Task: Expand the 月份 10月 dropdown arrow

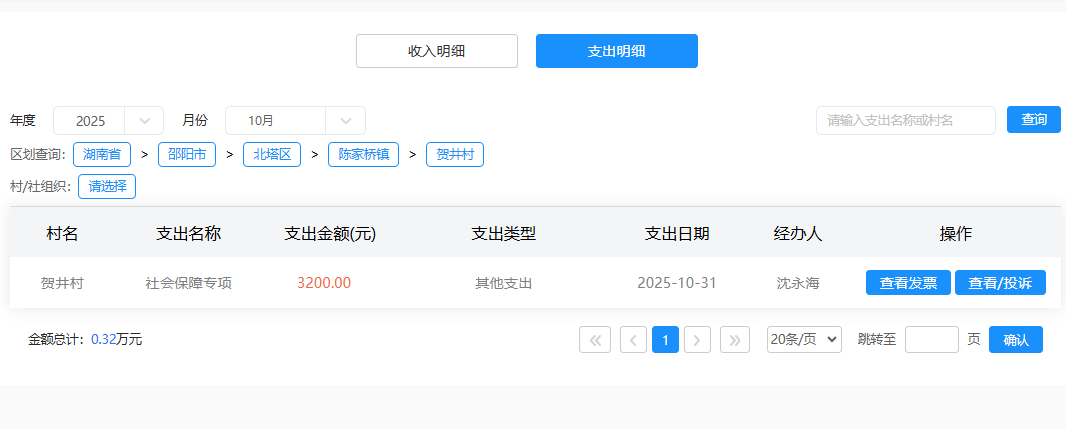Action: pyautogui.click(x=346, y=121)
